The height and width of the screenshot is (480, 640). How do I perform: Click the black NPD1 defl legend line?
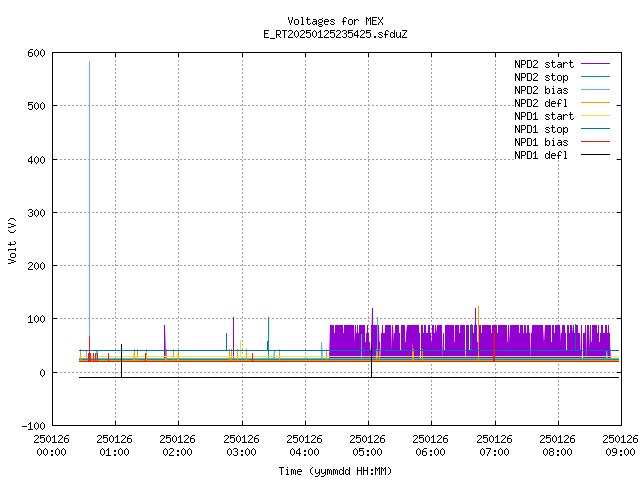[596, 155]
